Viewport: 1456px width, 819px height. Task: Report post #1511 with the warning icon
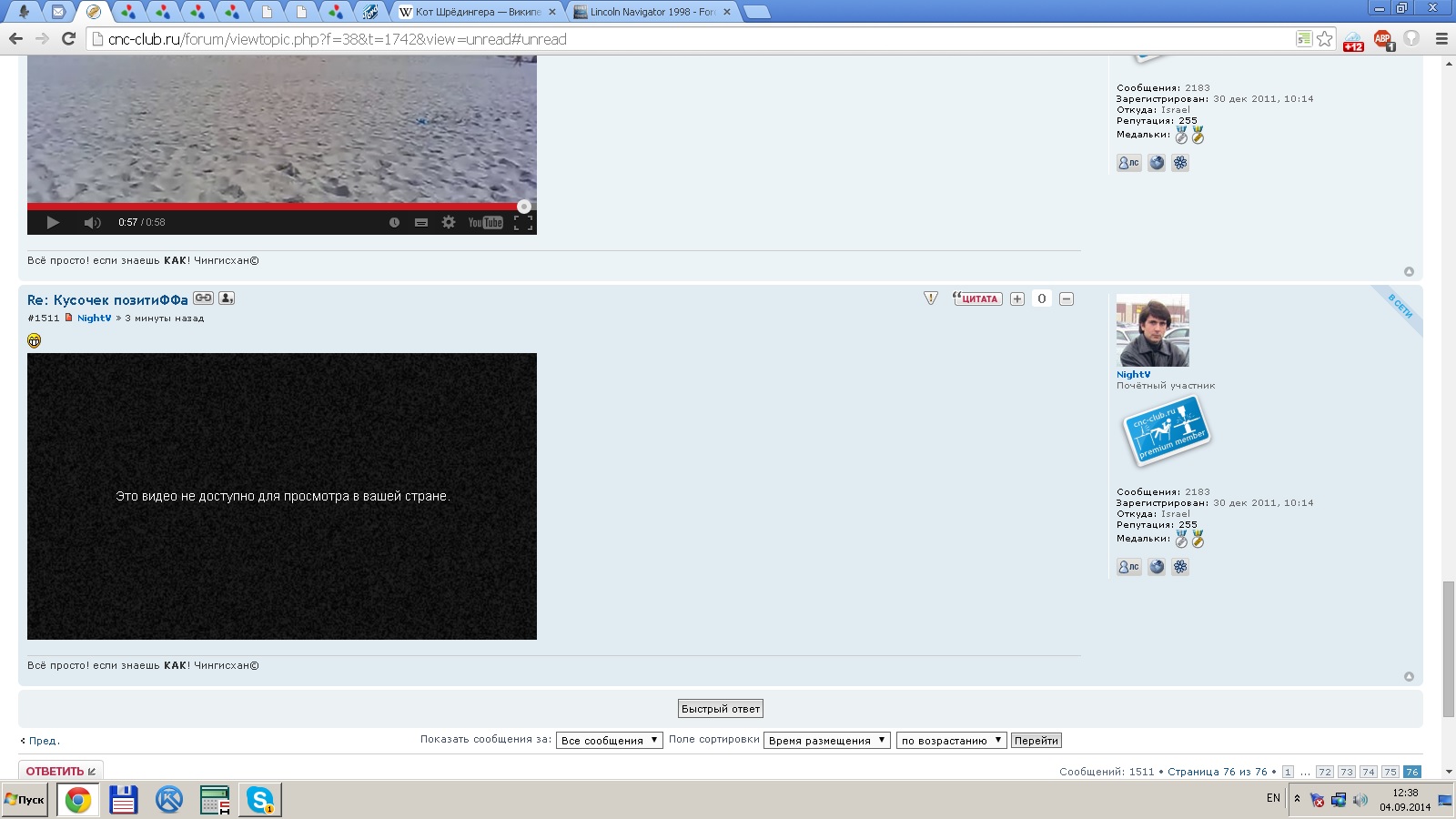click(930, 298)
